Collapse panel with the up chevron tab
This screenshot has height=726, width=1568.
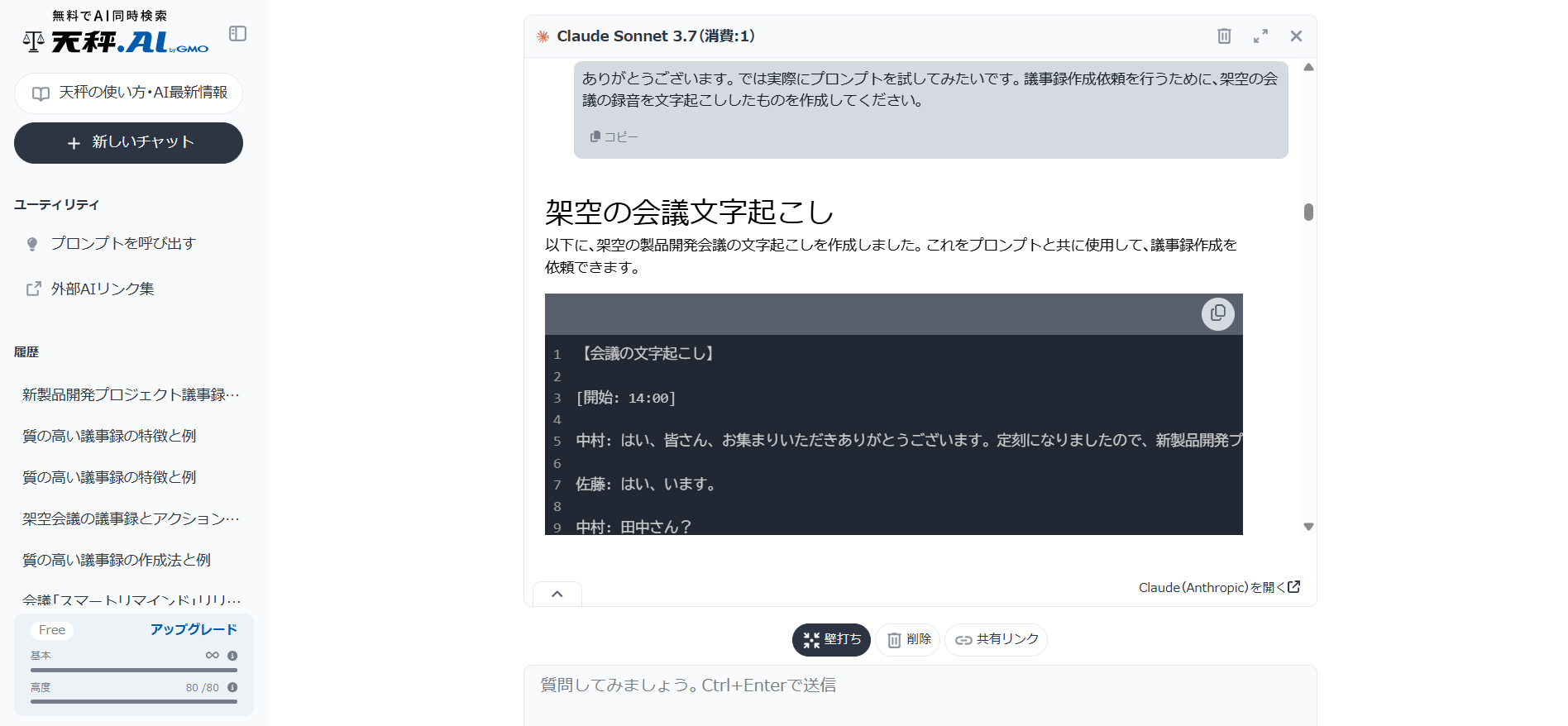click(557, 594)
